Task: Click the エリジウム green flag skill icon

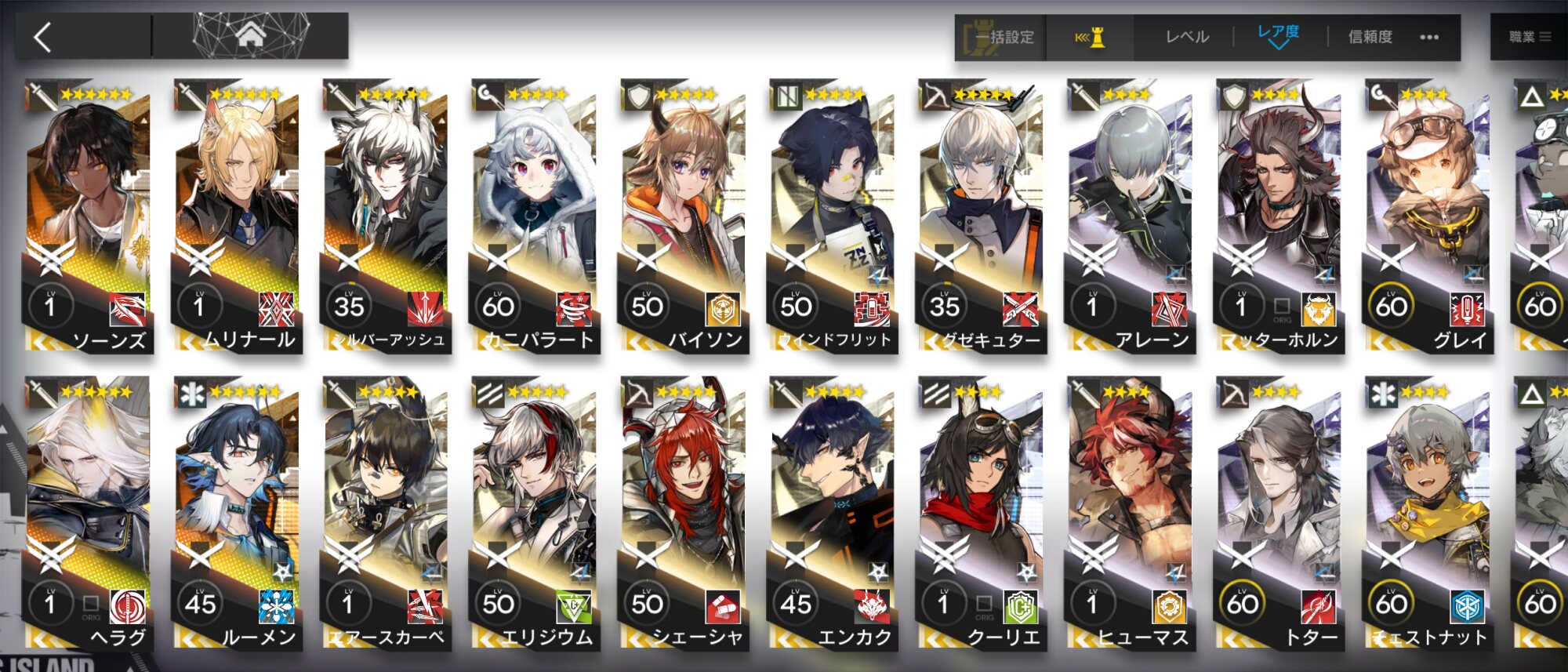Action: pyautogui.click(x=574, y=607)
